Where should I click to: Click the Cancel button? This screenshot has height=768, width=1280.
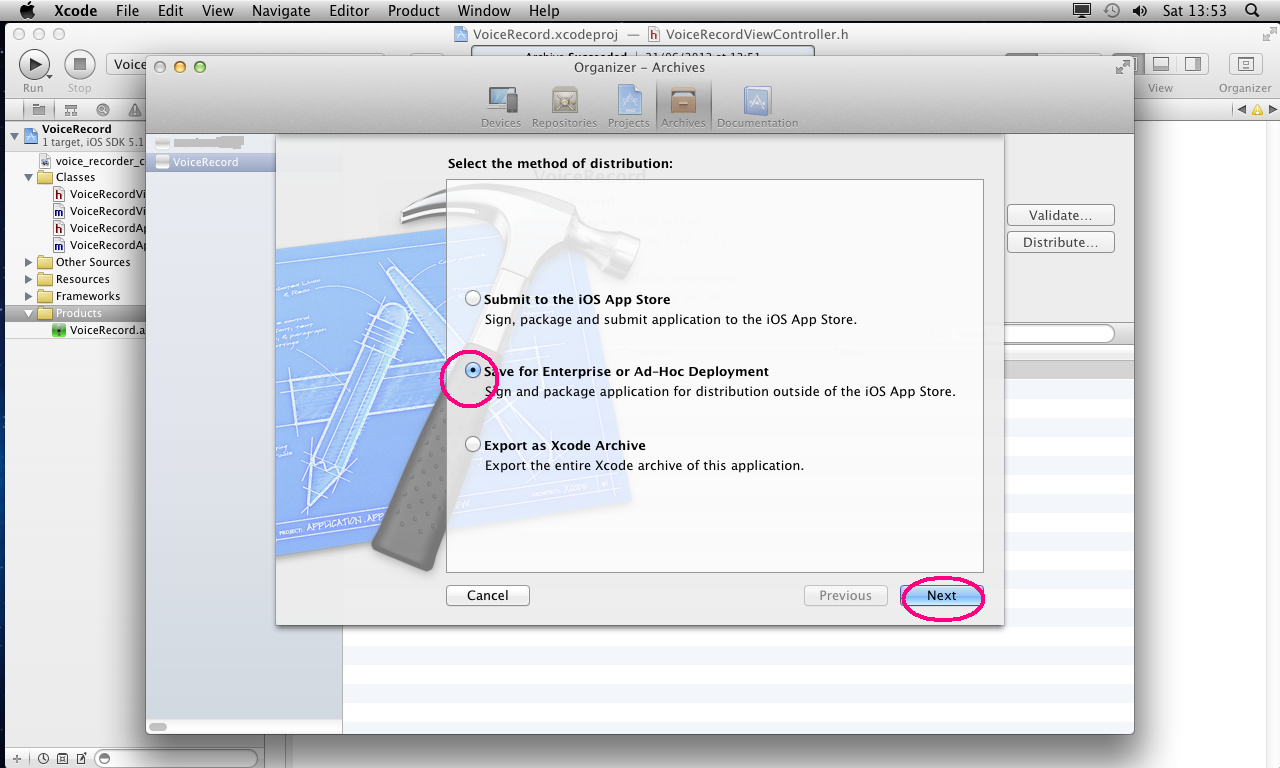pos(488,595)
